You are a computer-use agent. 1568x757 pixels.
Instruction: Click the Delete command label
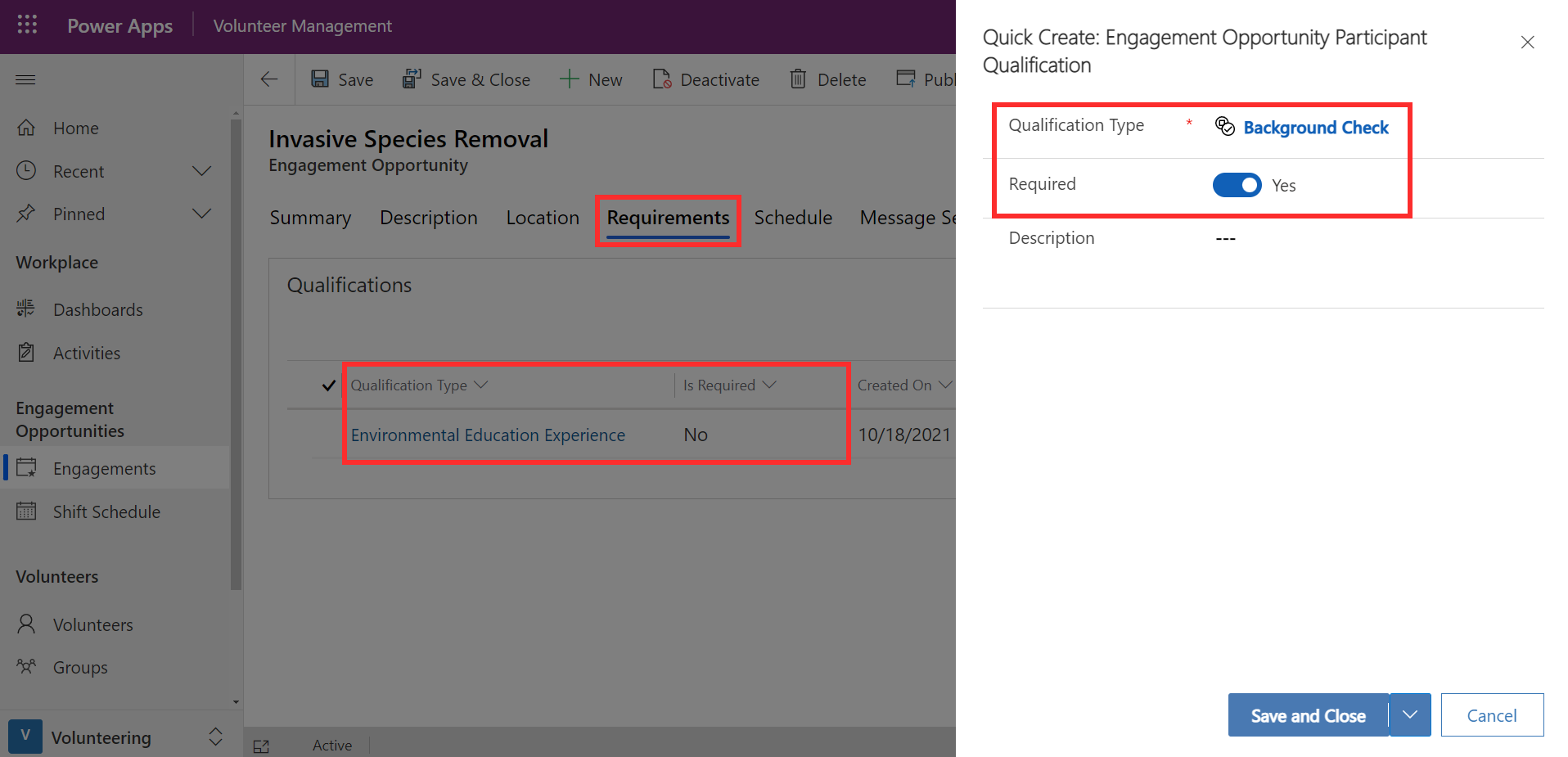point(841,80)
